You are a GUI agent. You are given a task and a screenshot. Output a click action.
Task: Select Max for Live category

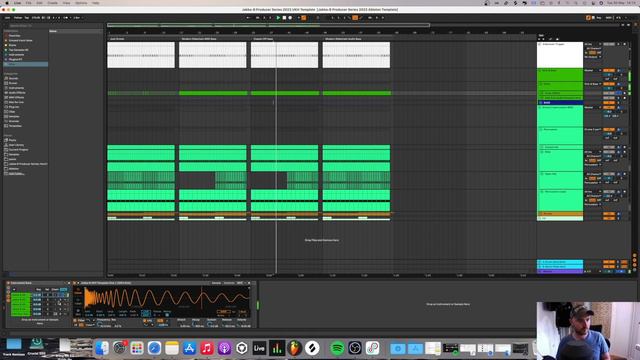pos(16,102)
